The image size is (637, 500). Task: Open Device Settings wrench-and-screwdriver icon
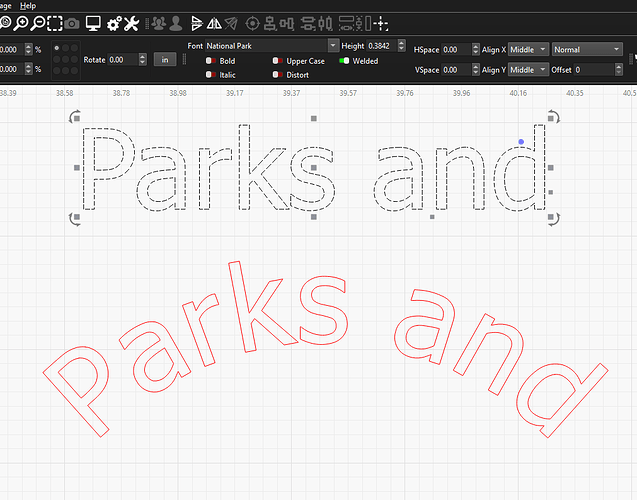pos(132,22)
